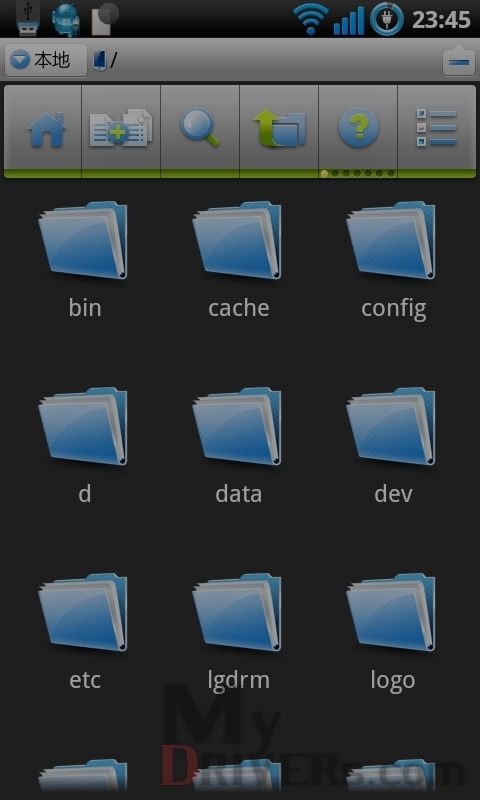
Task: Collapse toolbar using top-right minus button
Action: [x=459, y=60]
